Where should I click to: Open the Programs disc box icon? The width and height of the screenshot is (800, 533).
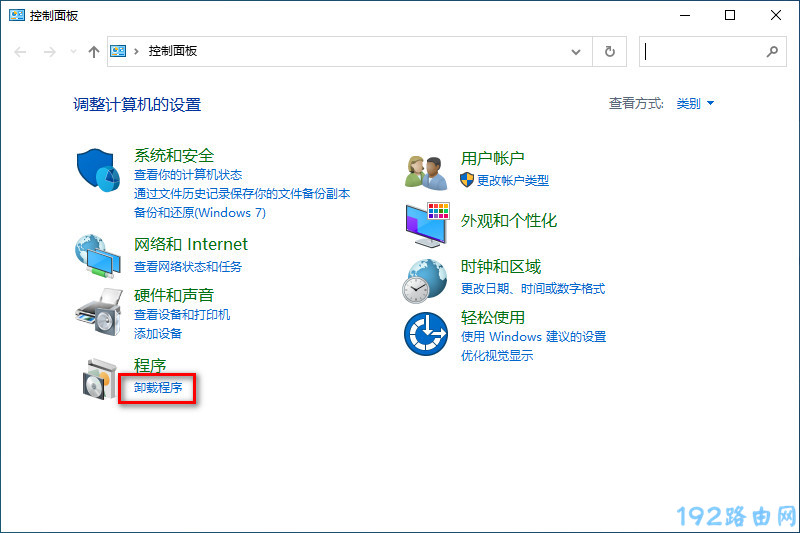[x=98, y=377]
